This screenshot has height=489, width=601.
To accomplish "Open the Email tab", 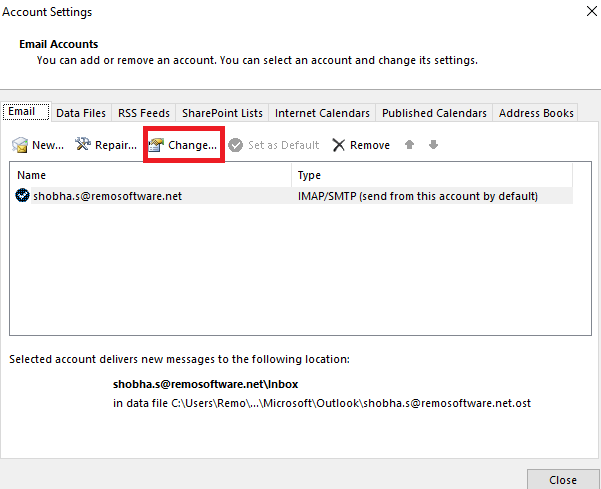I will pos(26,112).
